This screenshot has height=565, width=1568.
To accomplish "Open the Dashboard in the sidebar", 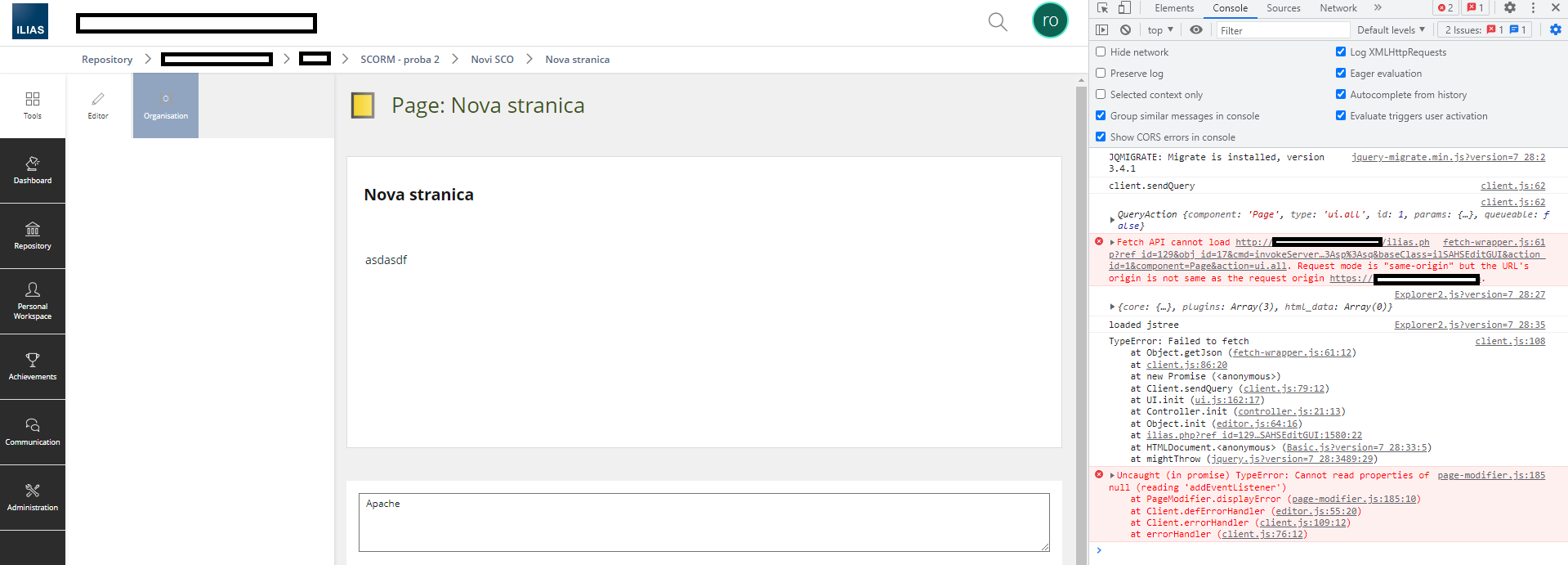I will click(33, 170).
